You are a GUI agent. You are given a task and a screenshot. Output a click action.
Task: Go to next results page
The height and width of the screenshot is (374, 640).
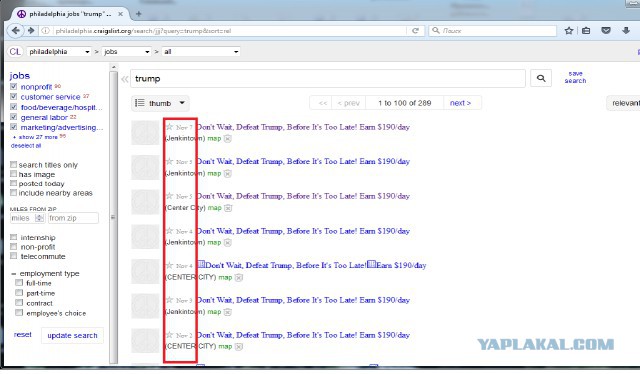(x=460, y=103)
